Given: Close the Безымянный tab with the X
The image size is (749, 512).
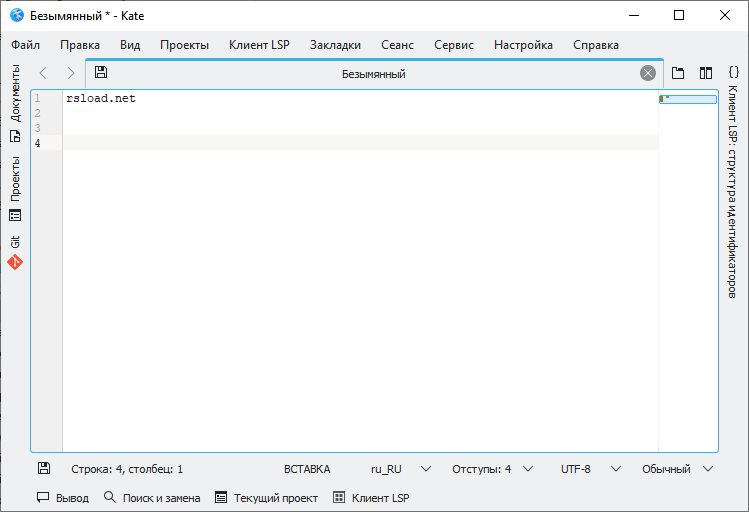Looking at the screenshot, I should click(x=648, y=73).
